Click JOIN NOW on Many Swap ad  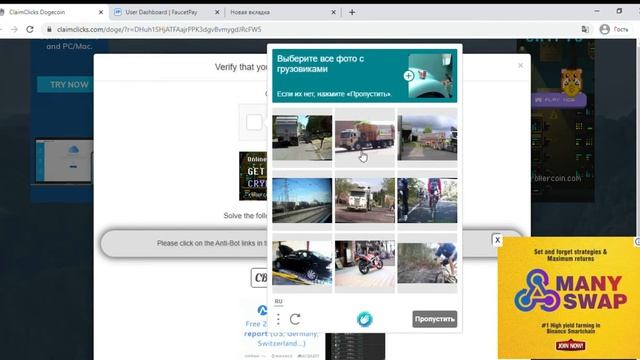(570, 345)
